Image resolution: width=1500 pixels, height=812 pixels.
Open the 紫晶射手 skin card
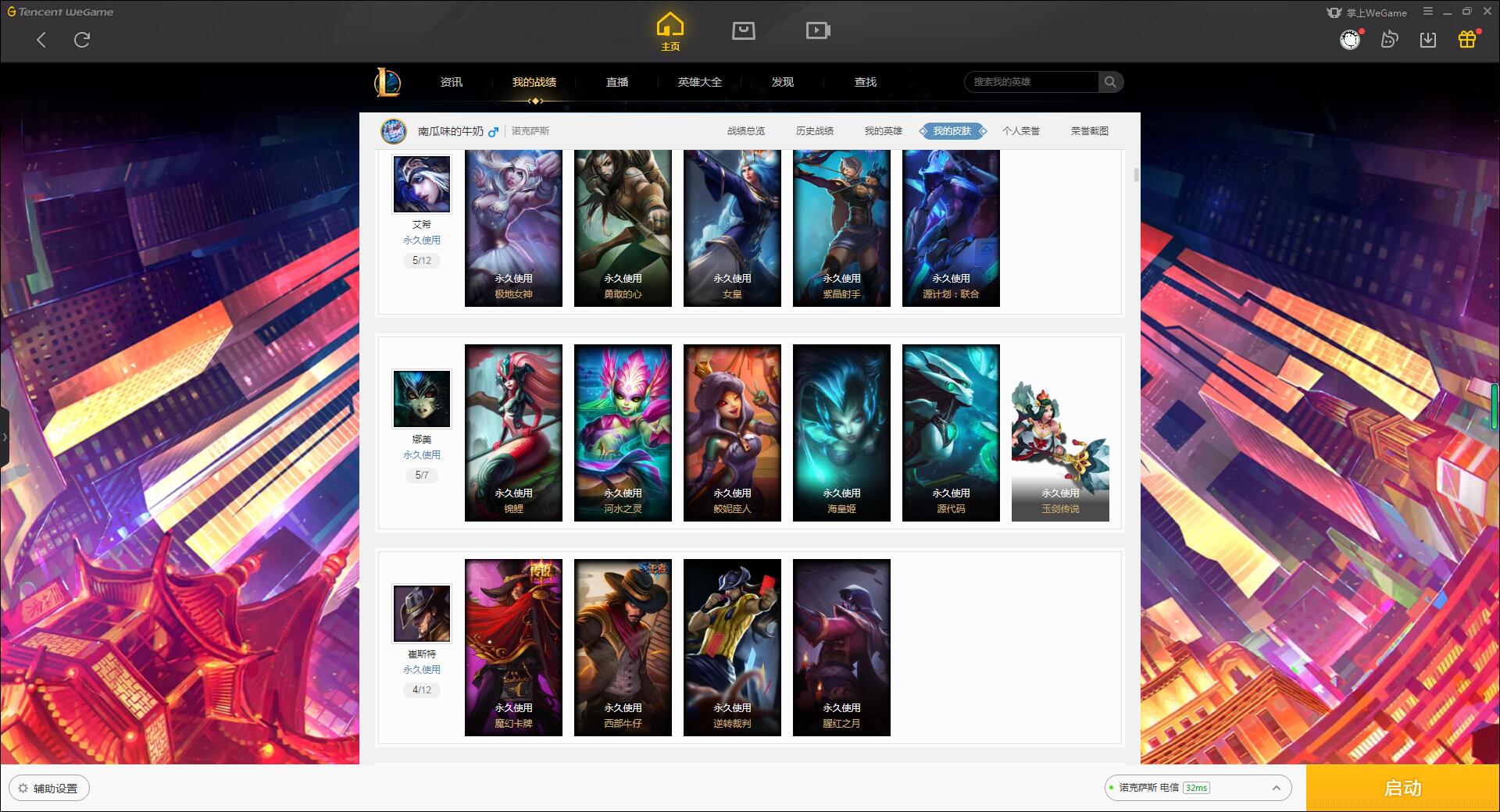point(841,227)
